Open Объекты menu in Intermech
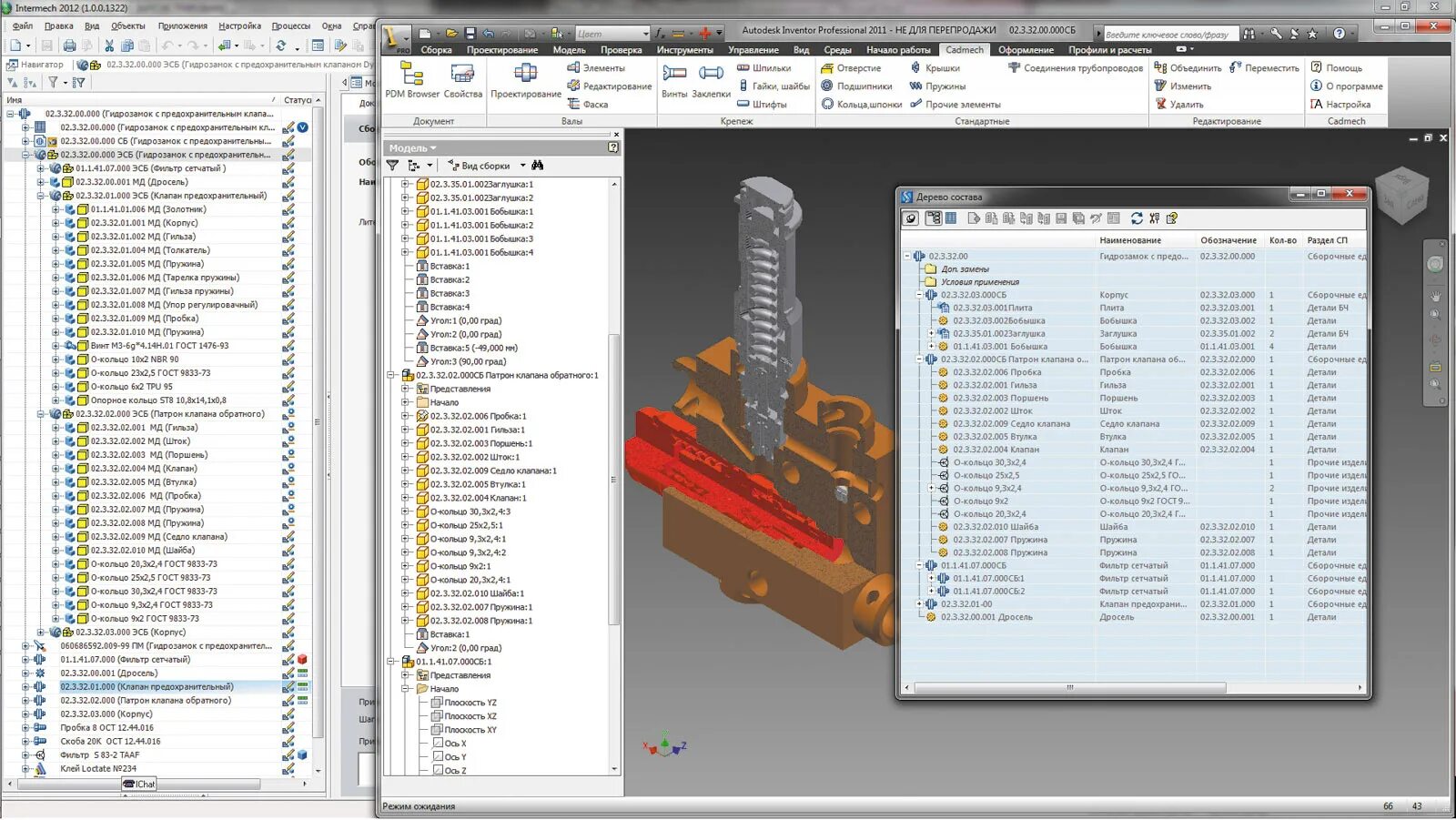This screenshot has height=820, width=1456. (x=127, y=25)
